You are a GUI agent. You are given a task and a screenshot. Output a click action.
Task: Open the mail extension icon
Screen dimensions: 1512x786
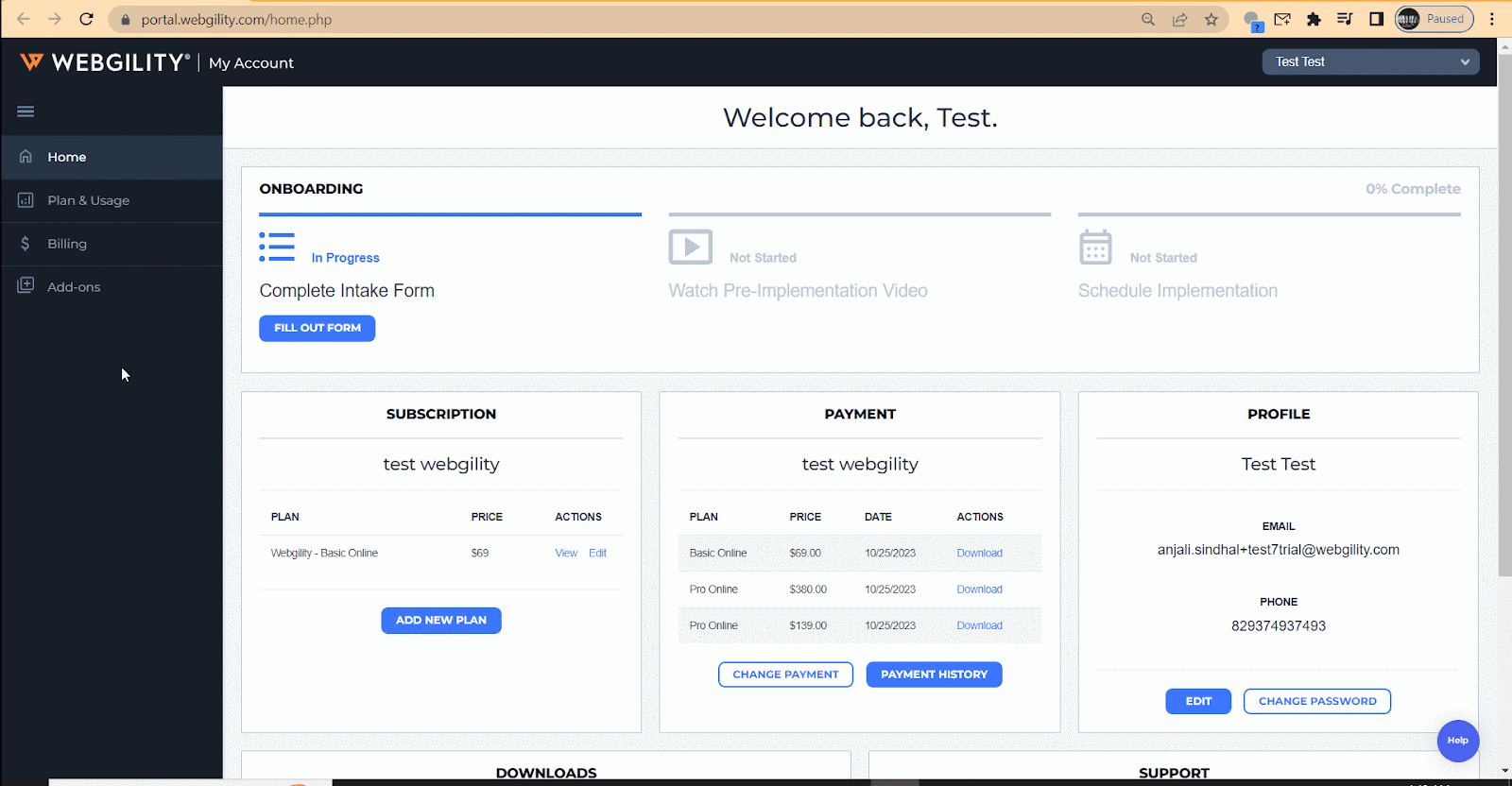1282,19
